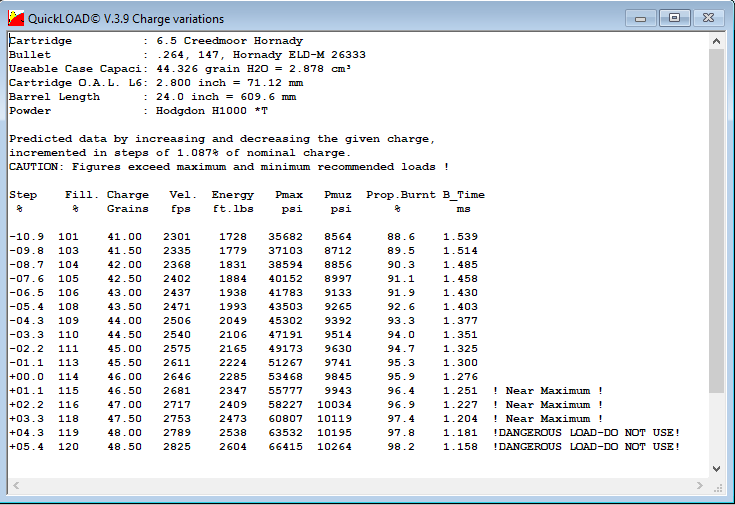Click Pmuz value '10034' psi
Viewport: 735px width, 505px height.
(x=334, y=405)
